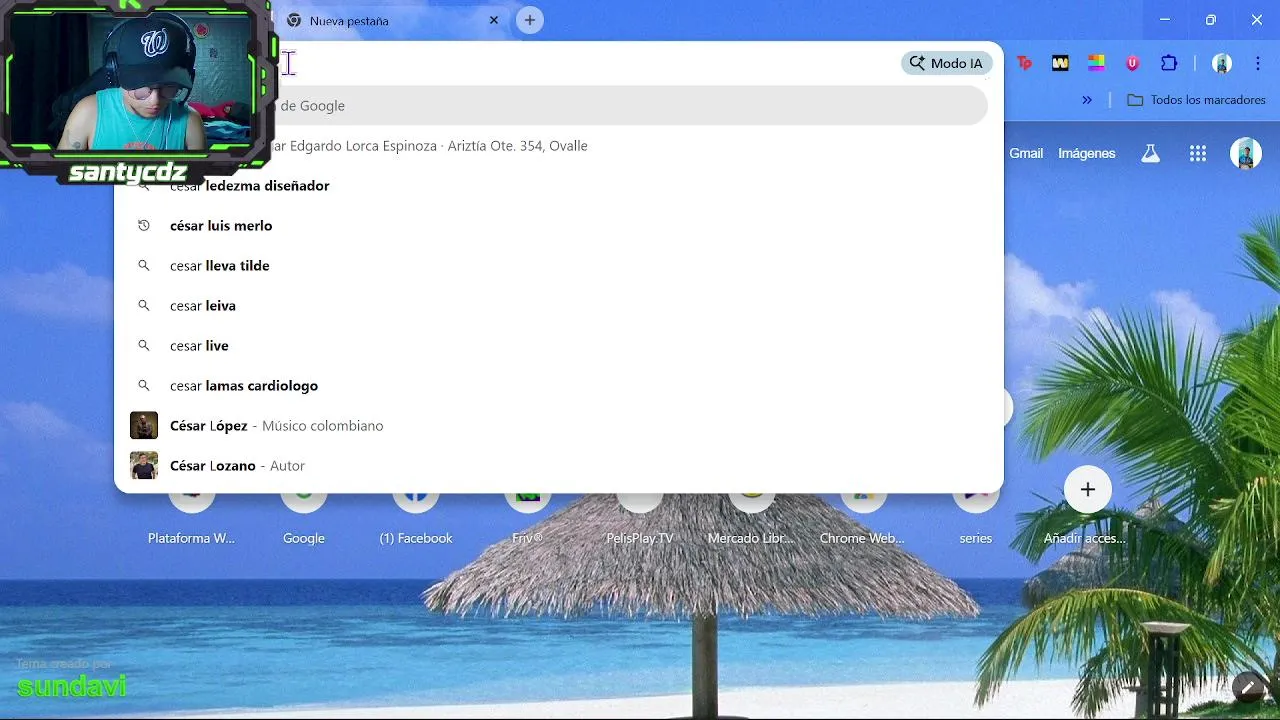Click search icon beside cesar leiva
This screenshot has width=1280, height=720.
144,306
